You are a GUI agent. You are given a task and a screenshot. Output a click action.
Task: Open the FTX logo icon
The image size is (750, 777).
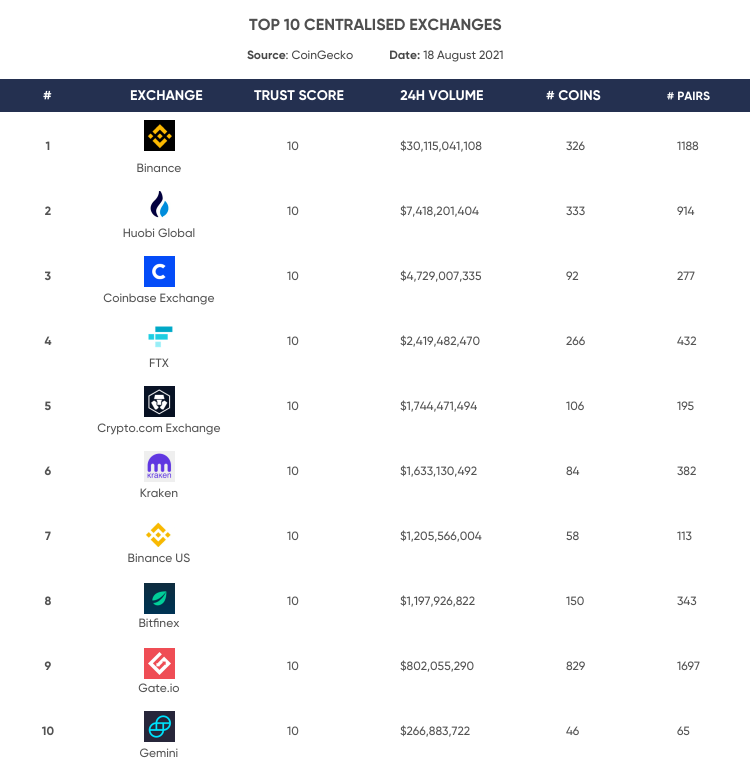(160, 336)
